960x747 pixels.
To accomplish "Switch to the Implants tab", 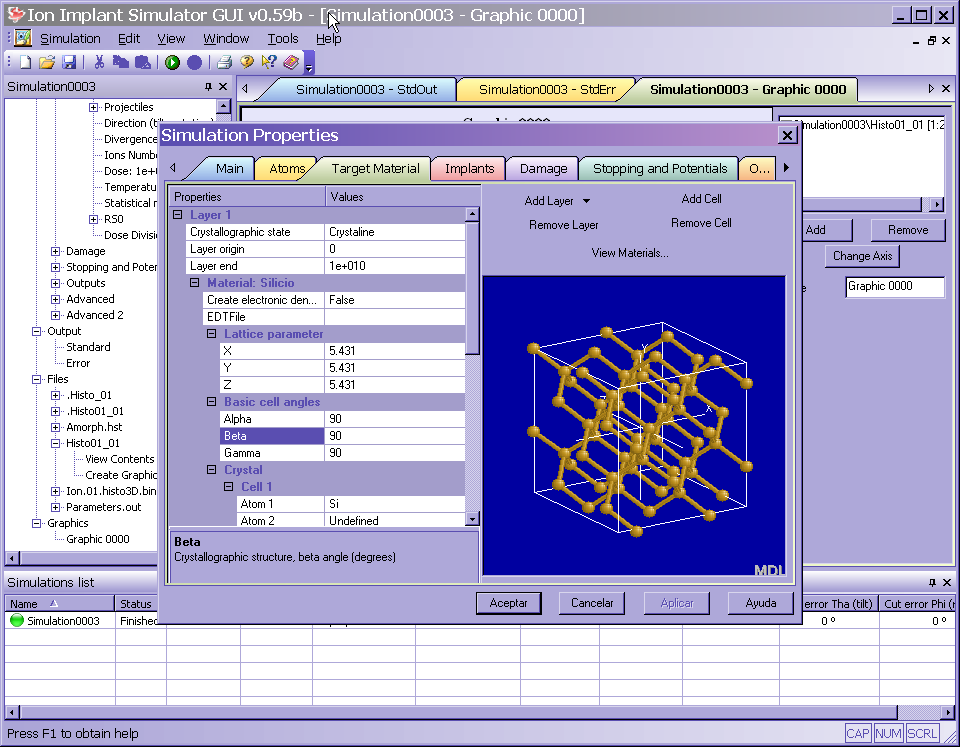I will pyautogui.click(x=469, y=169).
